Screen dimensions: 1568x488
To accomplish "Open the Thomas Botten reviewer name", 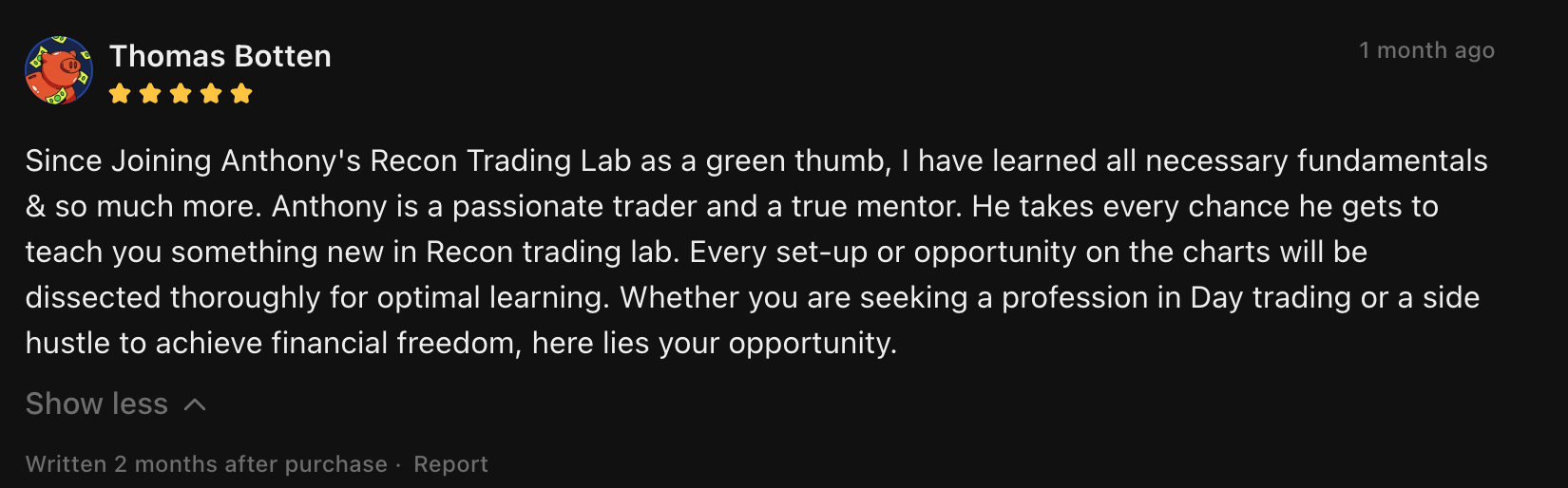I will [x=220, y=56].
